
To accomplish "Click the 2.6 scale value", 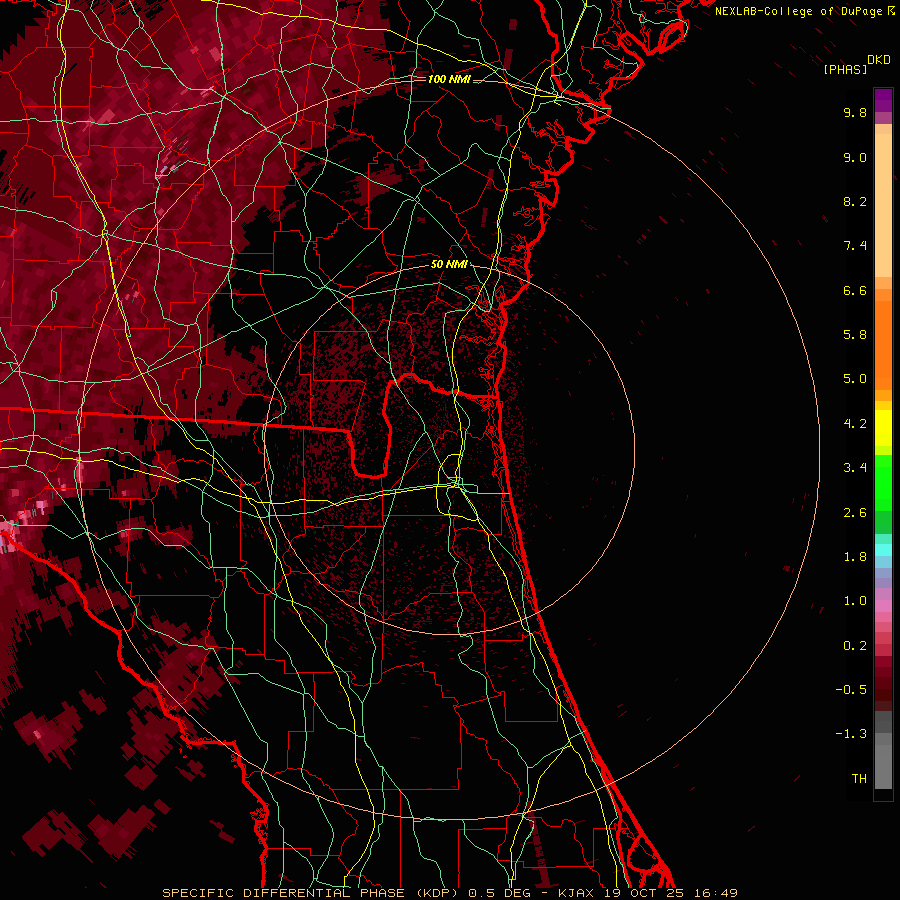I will [x=855, y=513].
